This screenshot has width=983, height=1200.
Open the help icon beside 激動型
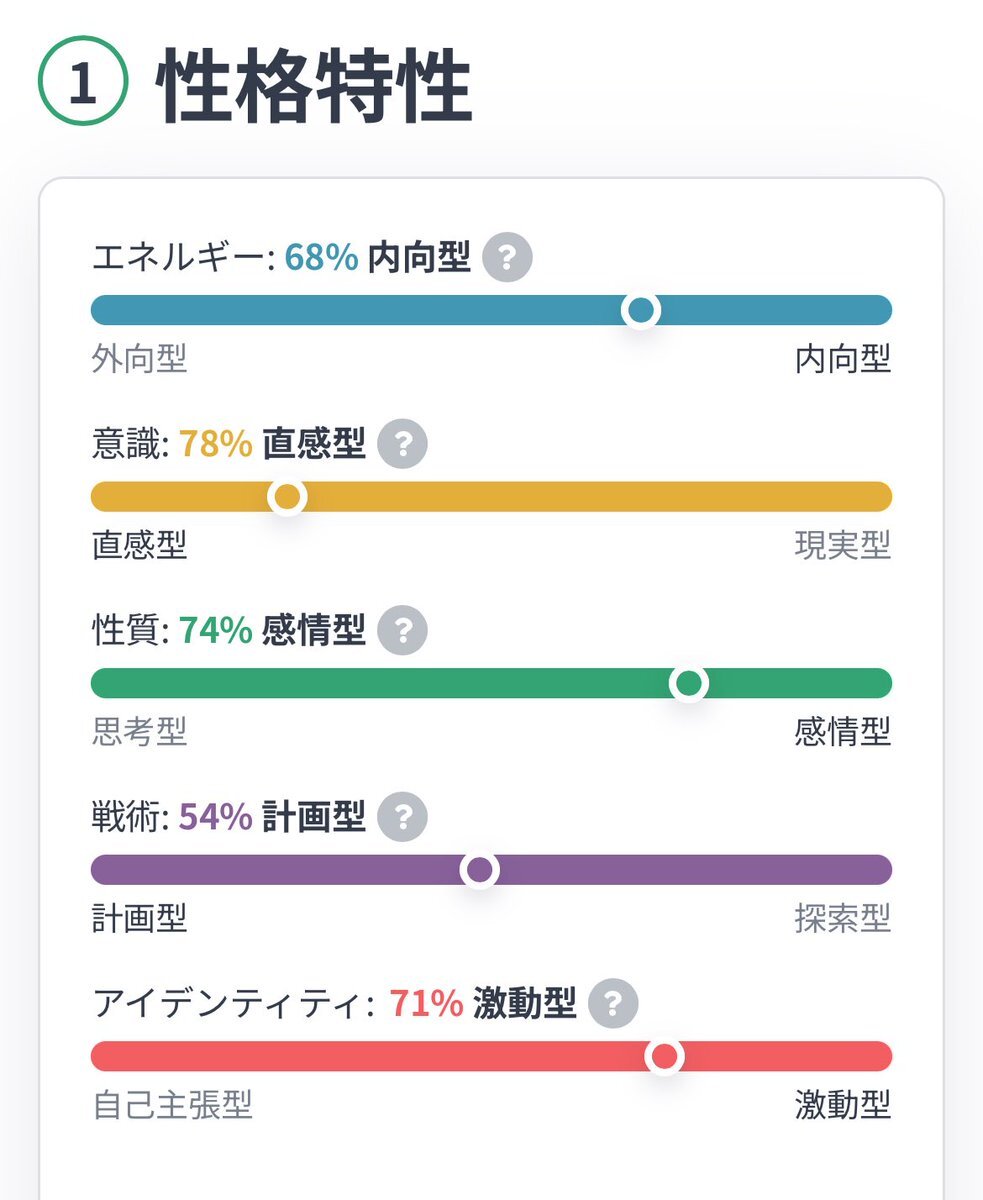tap(613, 1003)
